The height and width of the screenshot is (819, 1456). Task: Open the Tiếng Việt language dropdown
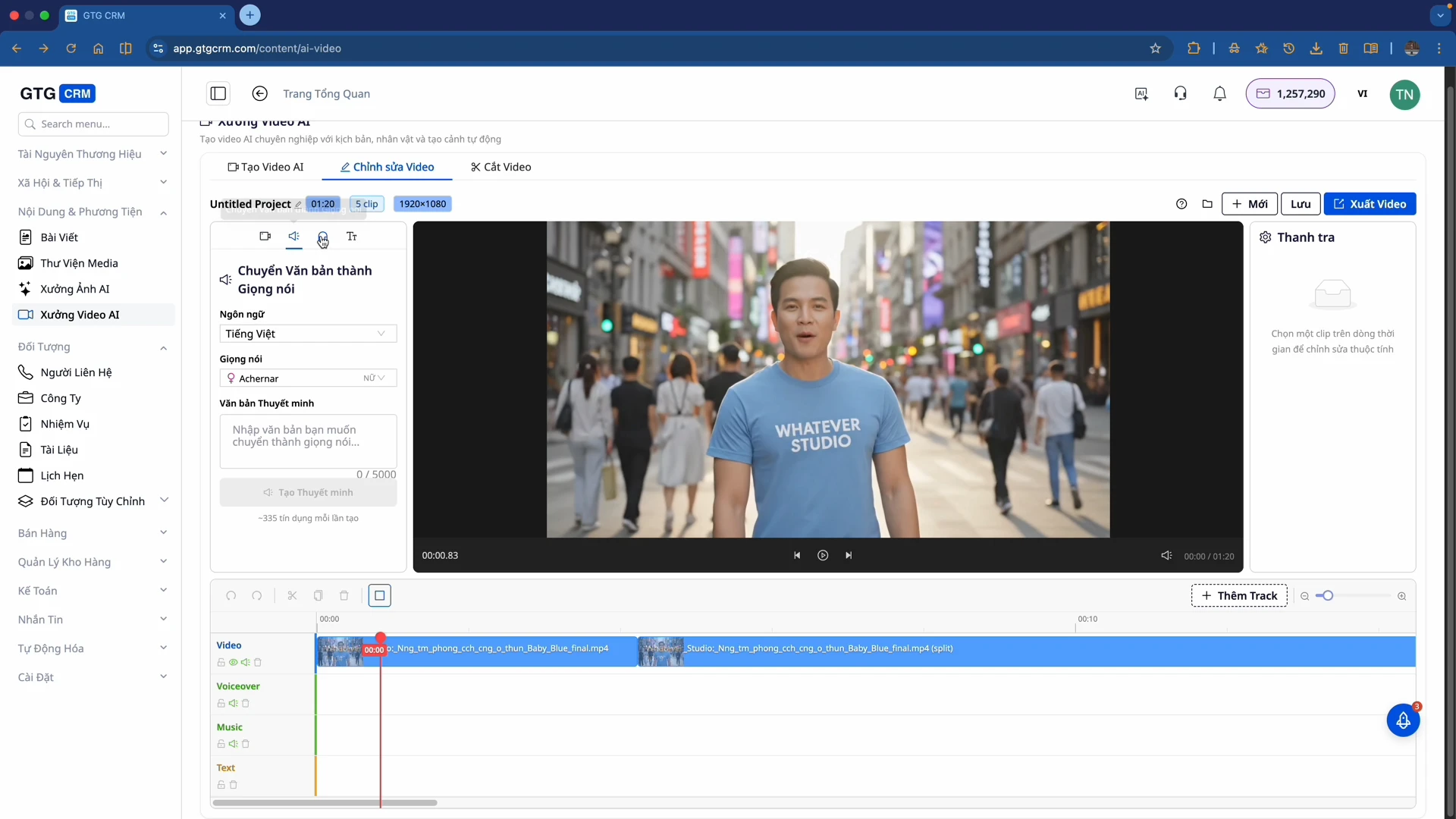[308, 334]
